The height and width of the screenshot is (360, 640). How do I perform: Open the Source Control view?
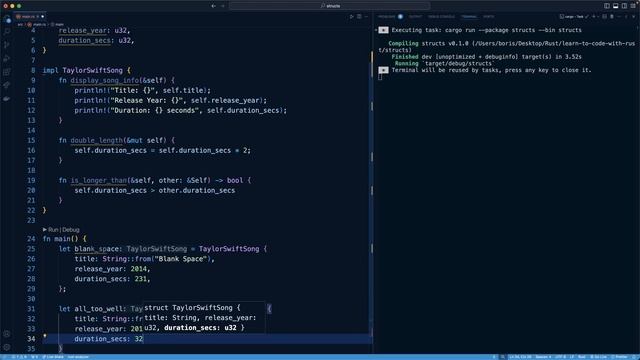[7, 45]
